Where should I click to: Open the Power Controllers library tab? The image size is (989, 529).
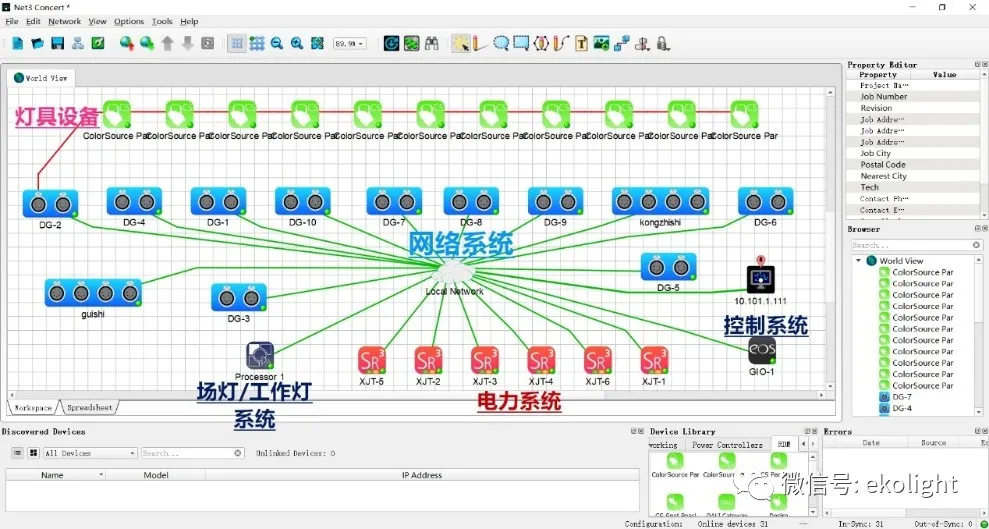[x=727, y=445]
